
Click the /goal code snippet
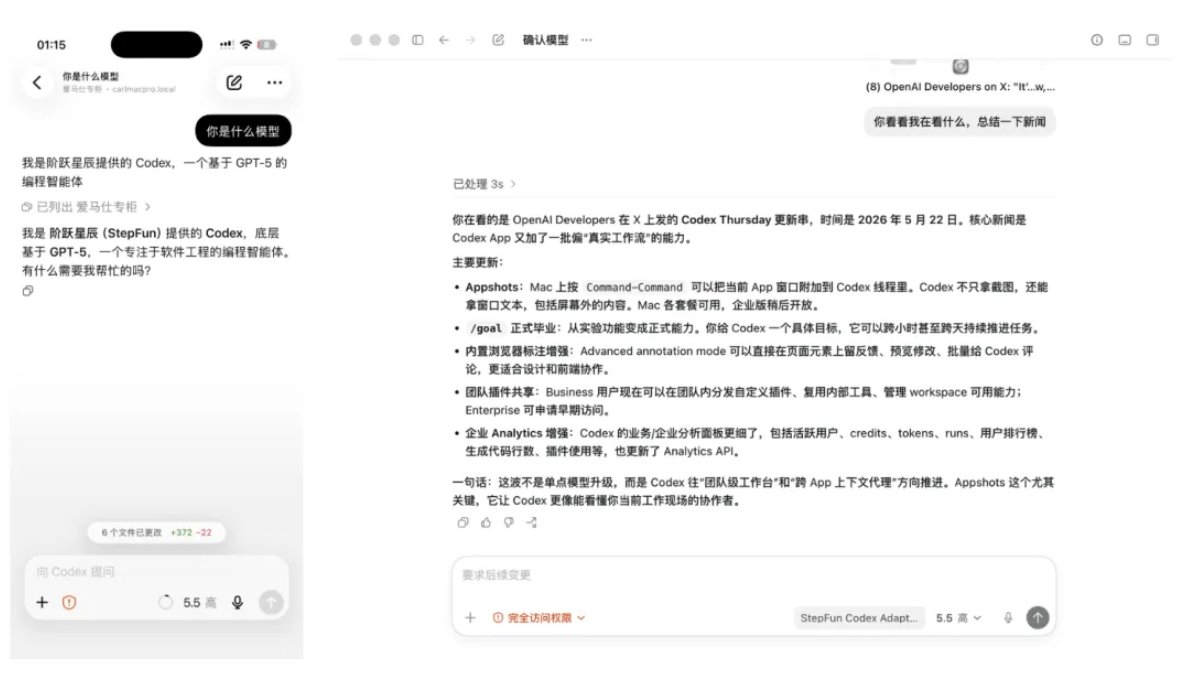click(x=486, y=328)
